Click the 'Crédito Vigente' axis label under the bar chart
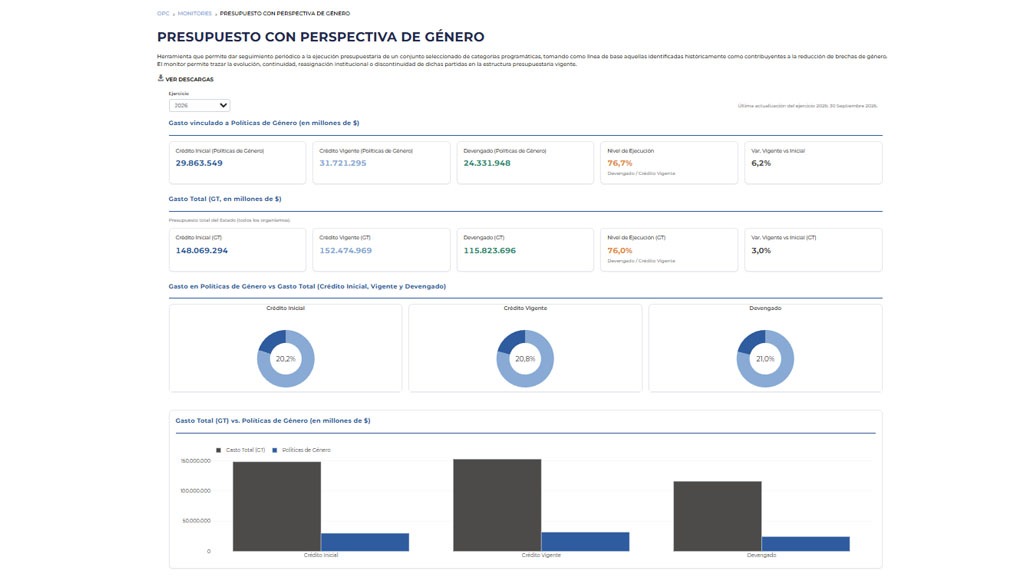 tap(541, 555)
